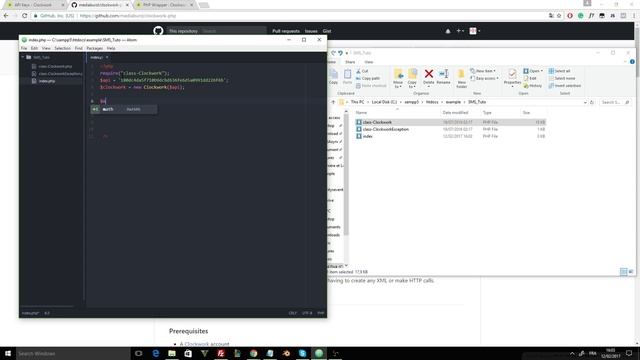The image size is (640, 360).
Task: Open Skype from the taskbar
Action: point(302,353)
